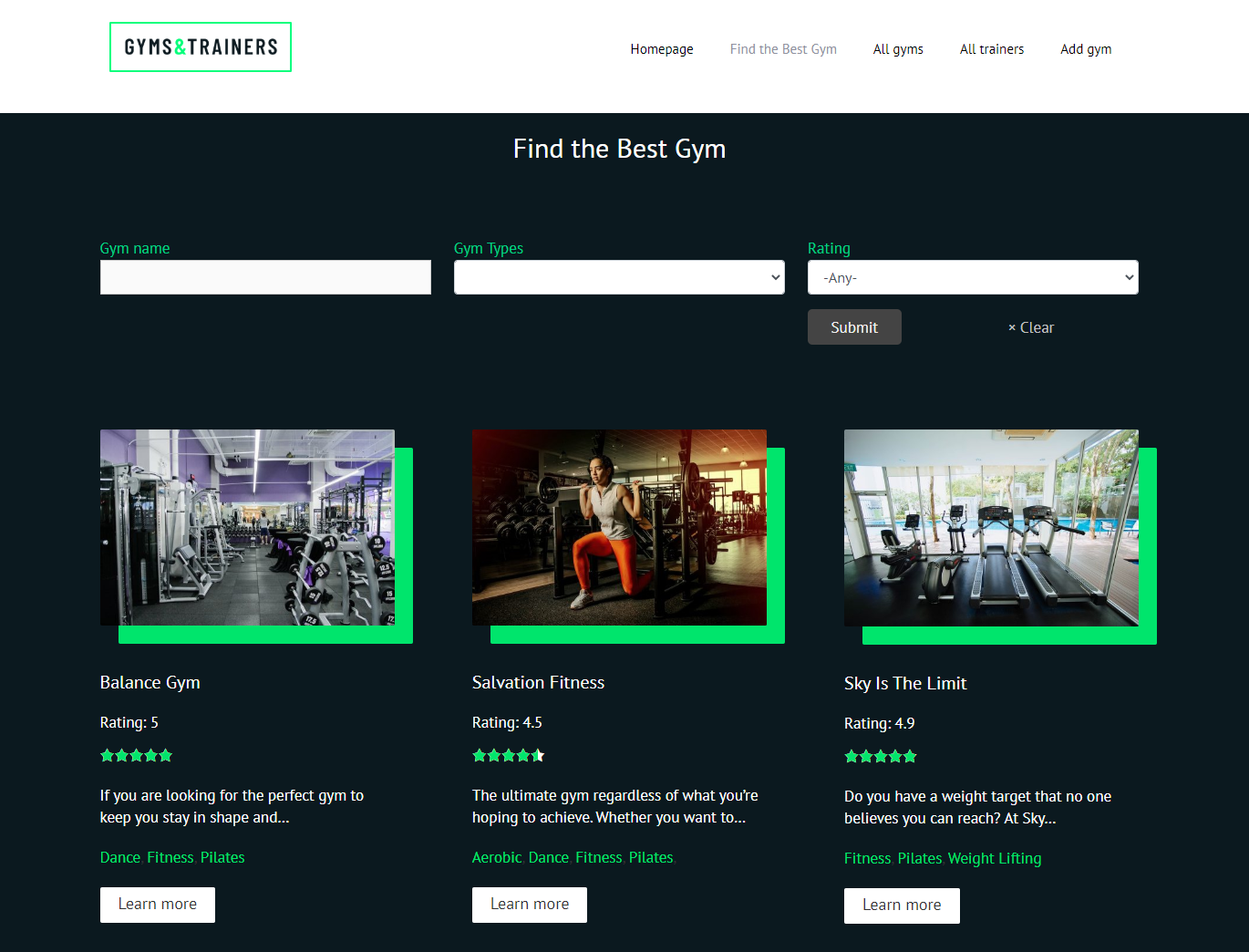Click Fitness tag under Sky Is The Limit

point(868,858)
